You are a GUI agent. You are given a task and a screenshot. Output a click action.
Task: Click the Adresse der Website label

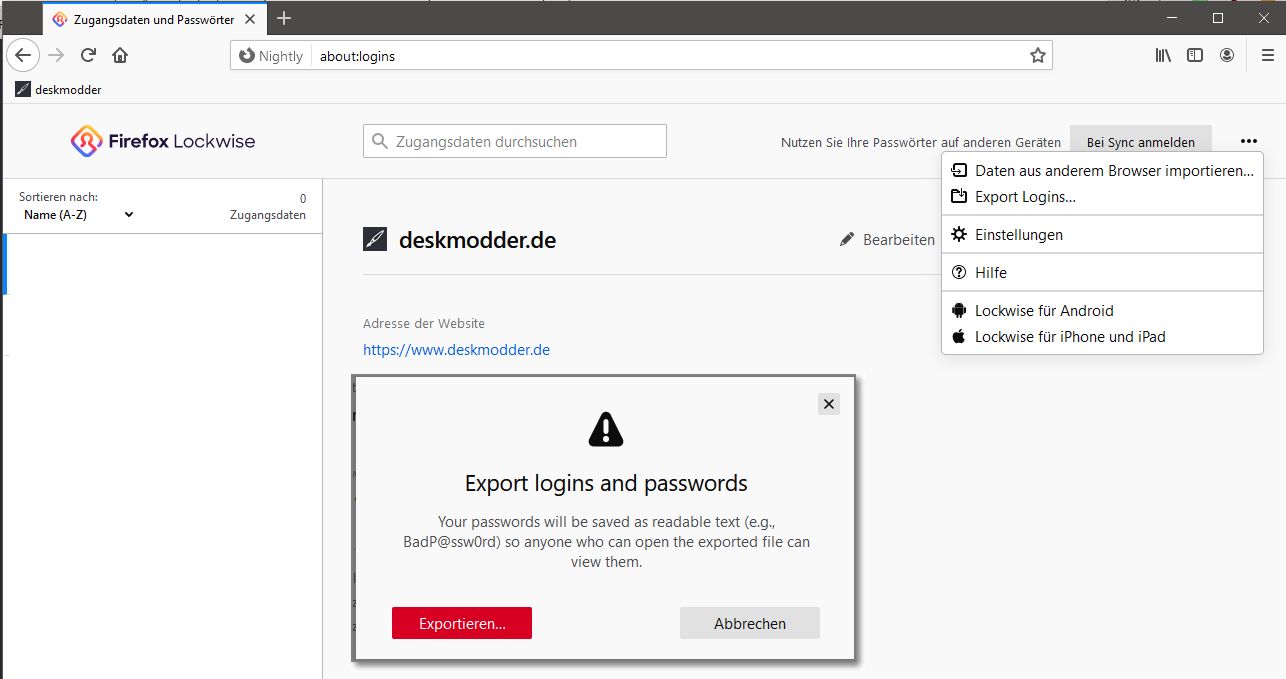click(424, 324)
